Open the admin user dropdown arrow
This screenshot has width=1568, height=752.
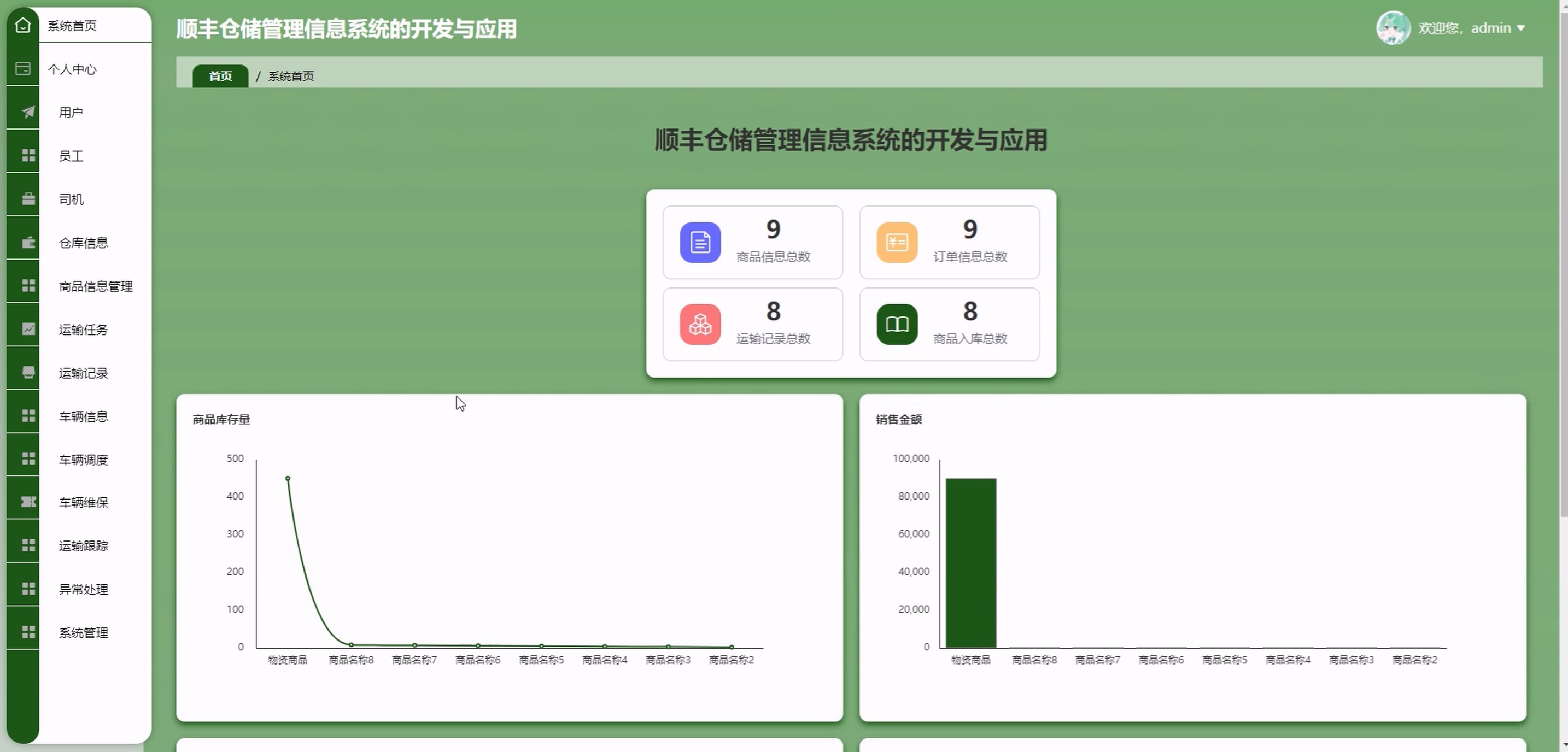pyautogui.click(x=1520, y=28)
